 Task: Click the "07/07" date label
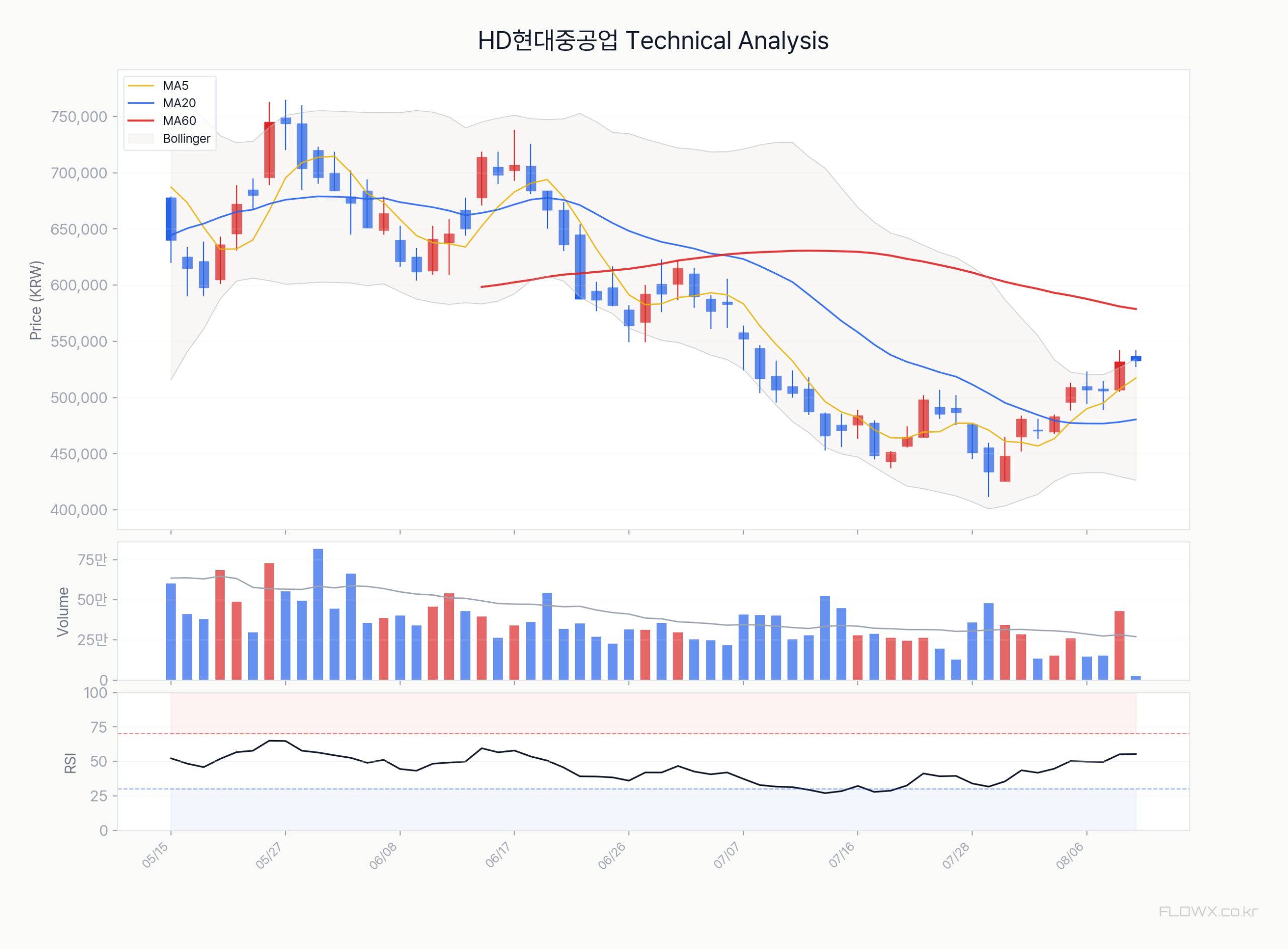click(728, 855)
